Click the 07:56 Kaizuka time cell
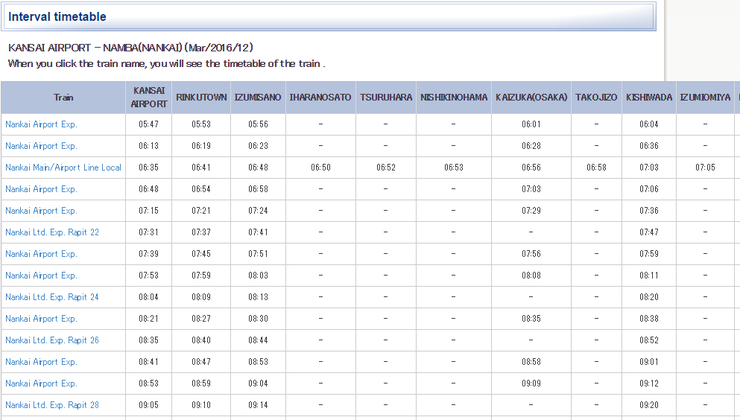Viewport: 740px width, 420px height. 531,254
